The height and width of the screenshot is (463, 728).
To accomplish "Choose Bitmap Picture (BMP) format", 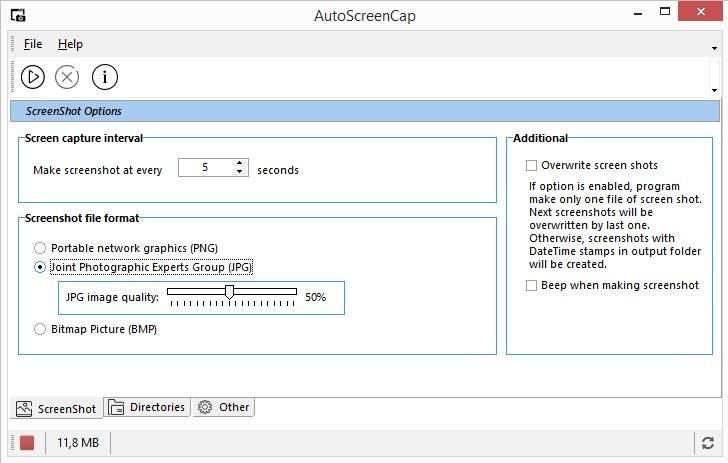I will point(40,329).
